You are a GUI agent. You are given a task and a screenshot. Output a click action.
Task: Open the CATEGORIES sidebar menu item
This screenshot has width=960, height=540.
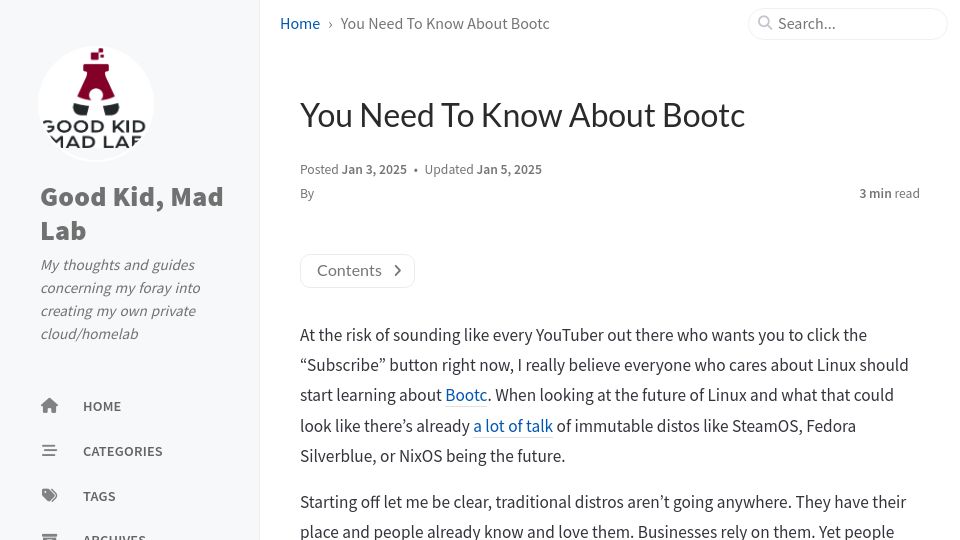(x=122, y=451)
